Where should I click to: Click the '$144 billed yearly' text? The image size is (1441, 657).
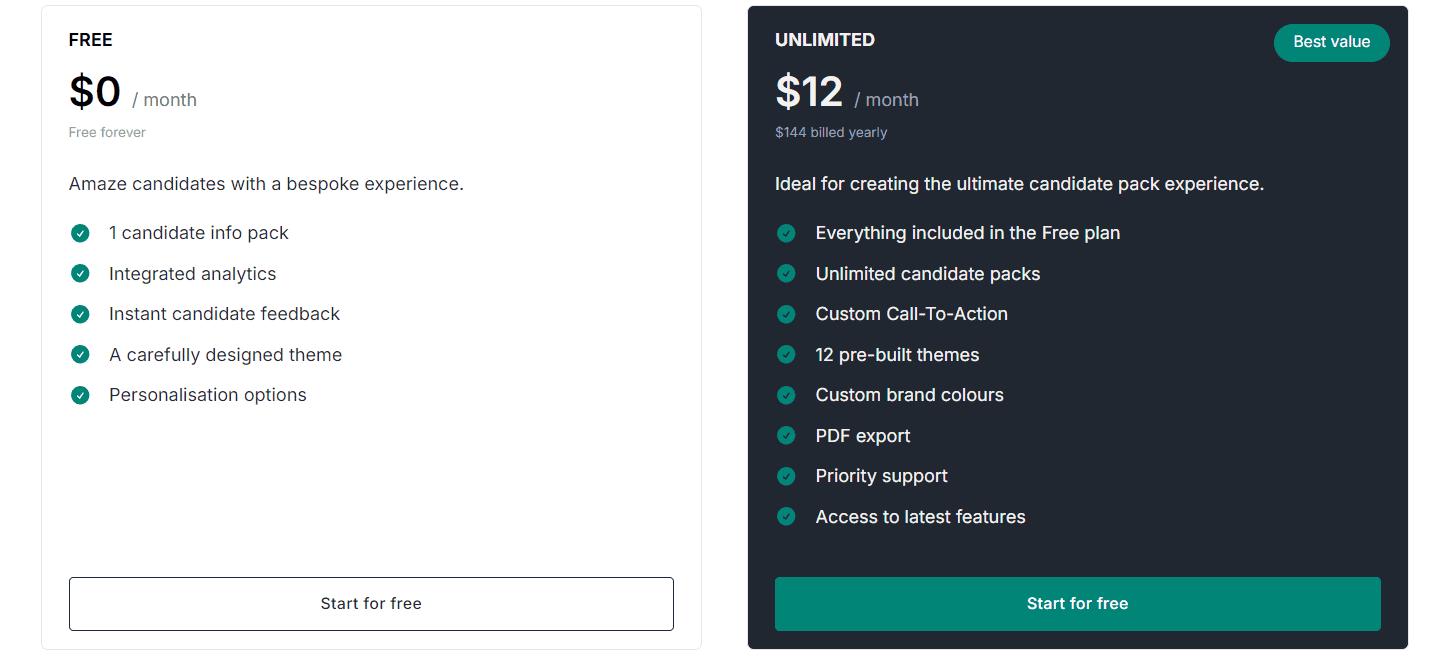(x=830, y=131)
